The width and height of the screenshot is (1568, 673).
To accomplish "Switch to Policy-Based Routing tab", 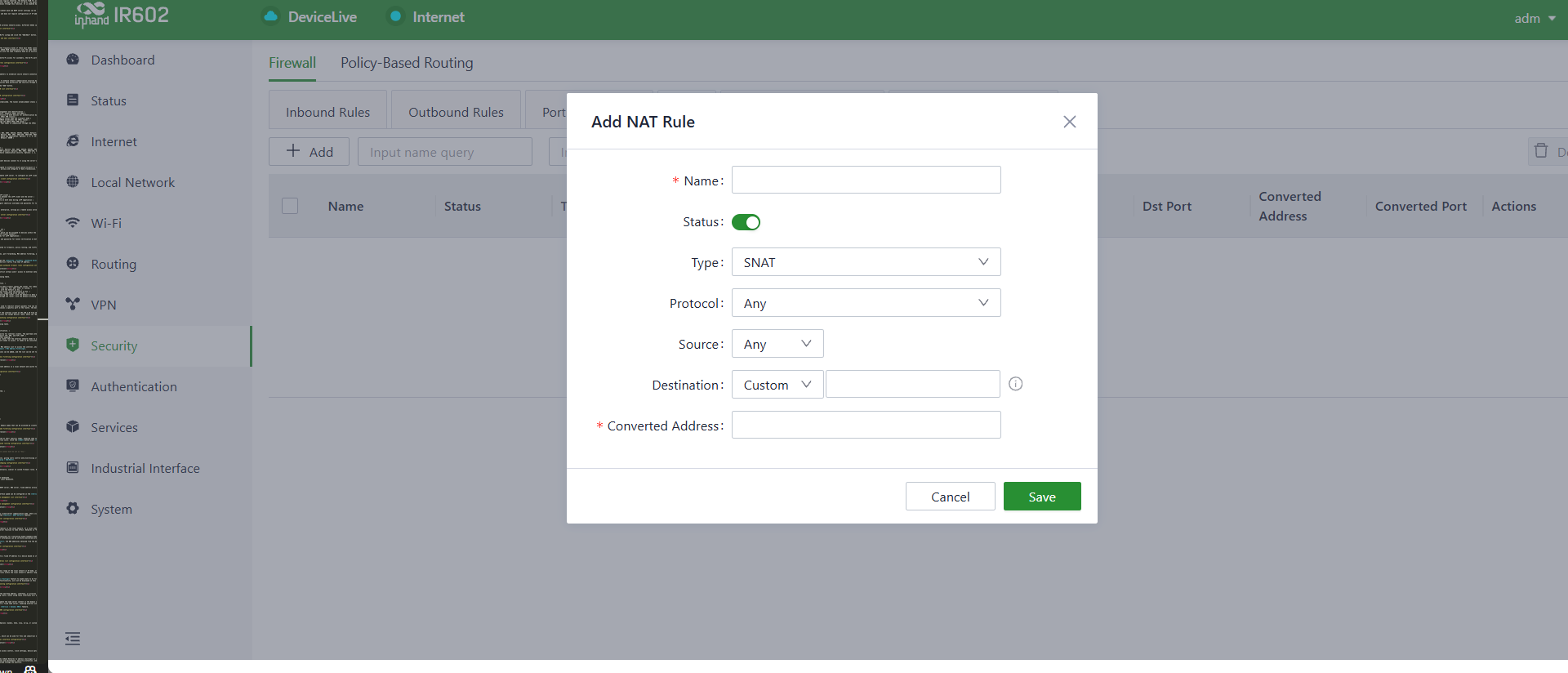I will coord(407,63).
